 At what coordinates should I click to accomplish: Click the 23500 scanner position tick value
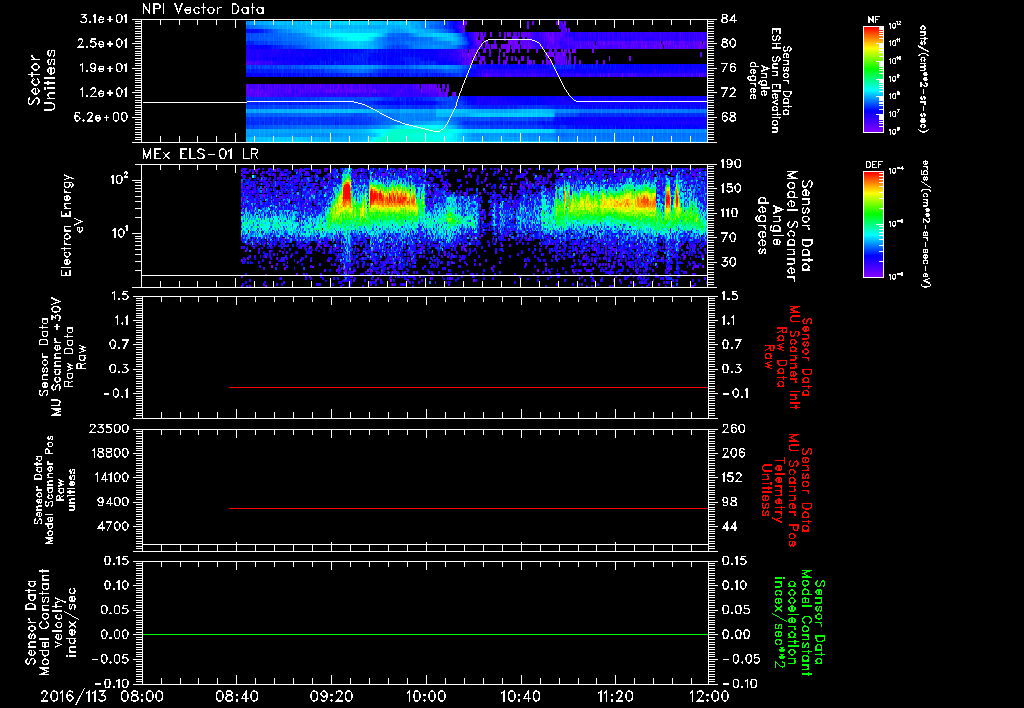pyautogui.click(x=110, y=429)
